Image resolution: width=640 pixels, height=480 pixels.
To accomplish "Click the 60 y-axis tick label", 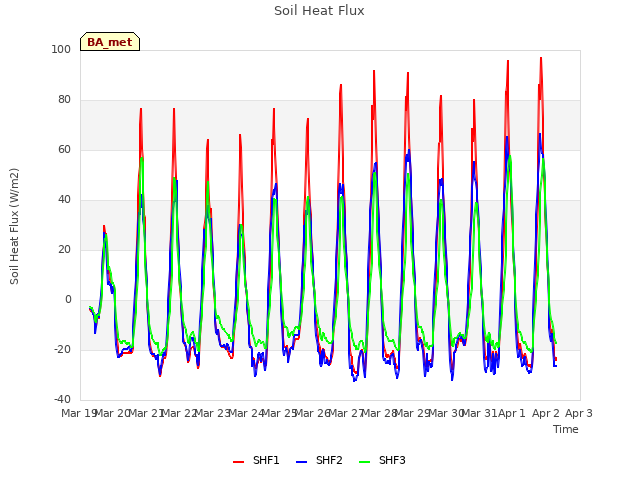I will click(x=64, y=149).
